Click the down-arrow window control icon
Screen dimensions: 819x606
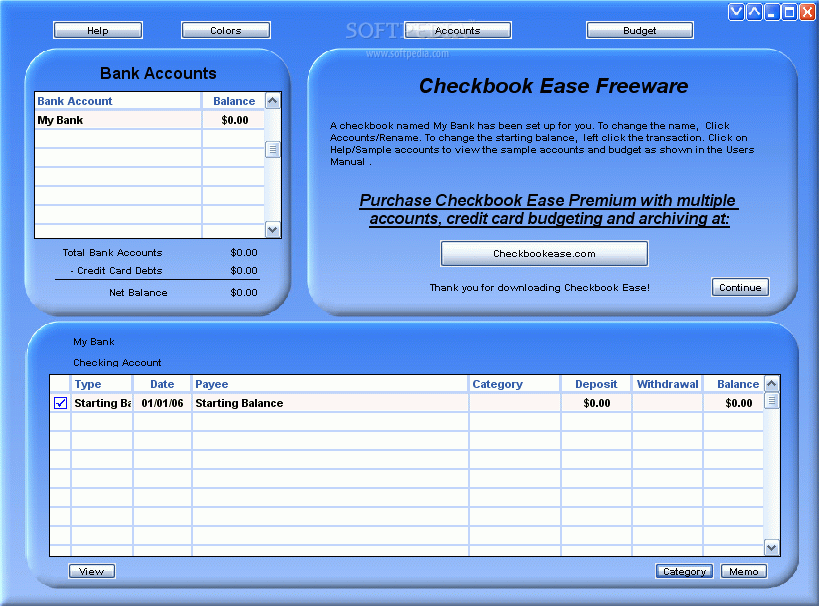736,12
